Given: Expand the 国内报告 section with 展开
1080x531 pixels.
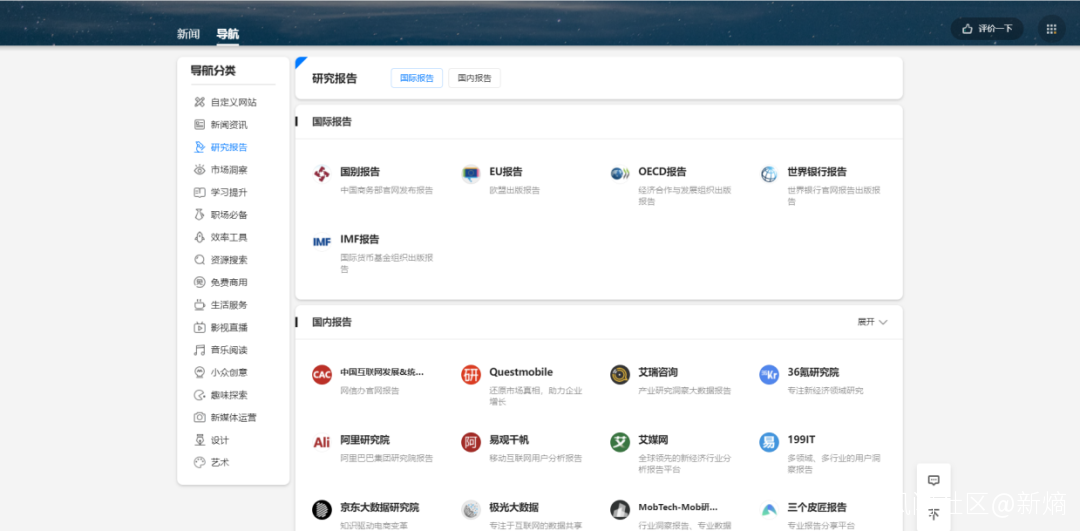Looking at the screenshot, I should [x=872, y=322].
